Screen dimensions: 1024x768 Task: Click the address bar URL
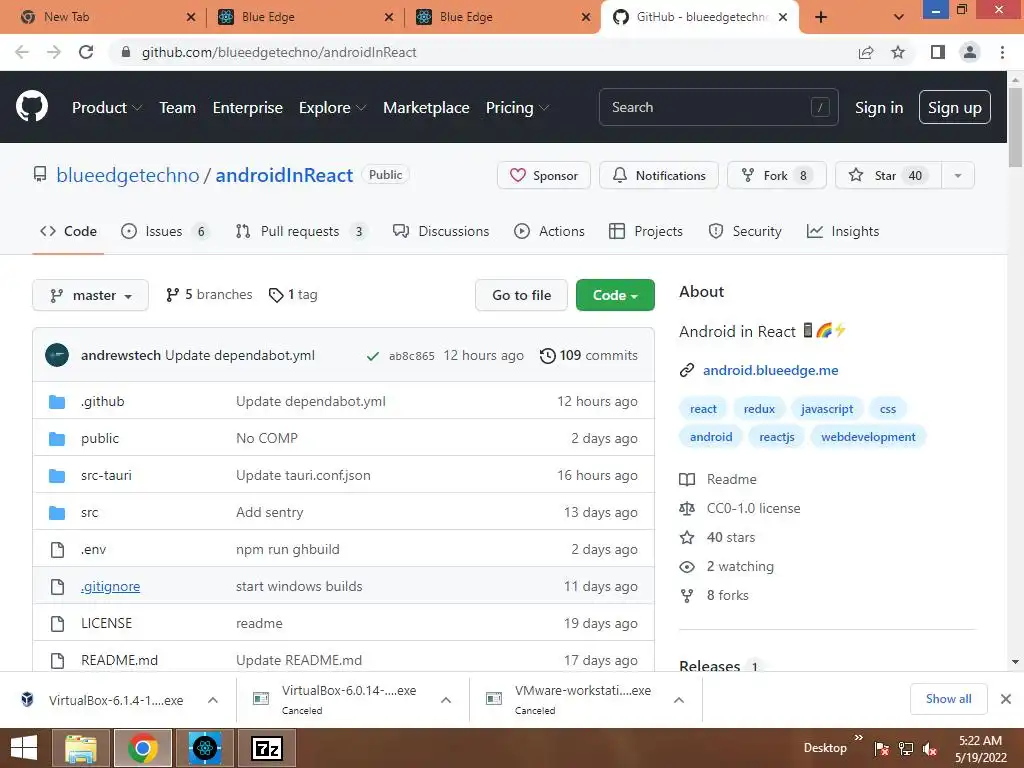pos(279,52)
